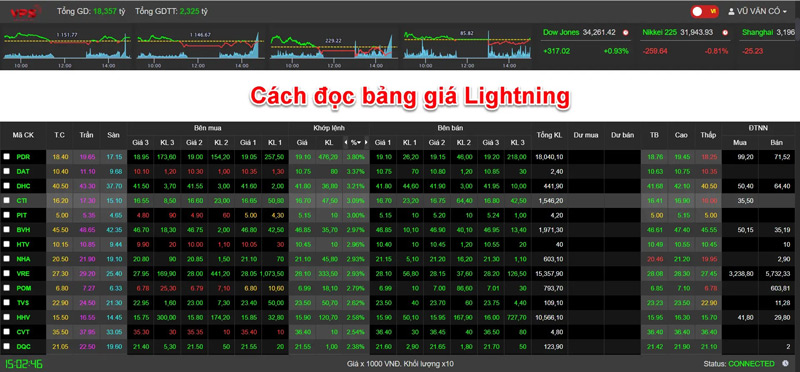This screenshot has width=800, height=372.
Task: Tick the PDR row checkbox
Action: (7, 157)
